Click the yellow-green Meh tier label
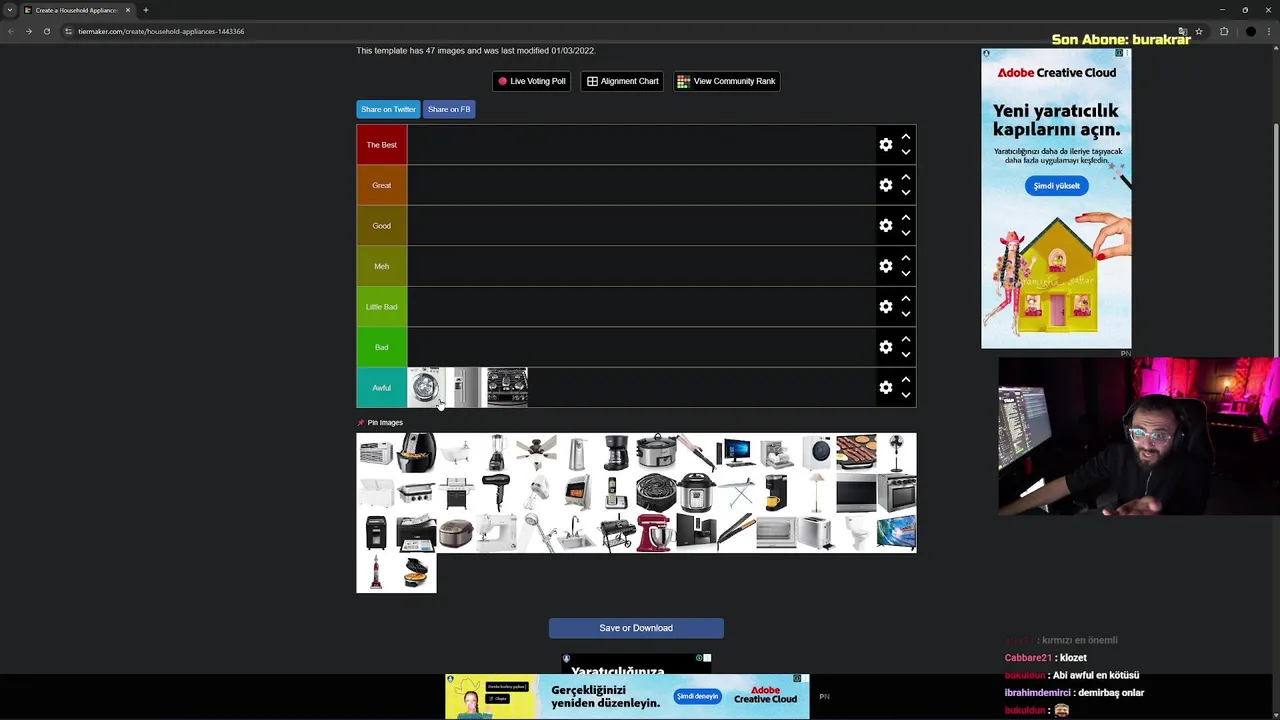Screen dimensions: 1280x720 pos(382,266)
